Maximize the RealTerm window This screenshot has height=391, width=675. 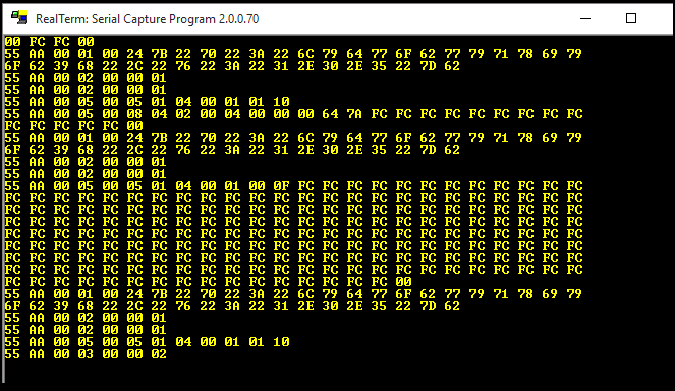click(631, 18)
